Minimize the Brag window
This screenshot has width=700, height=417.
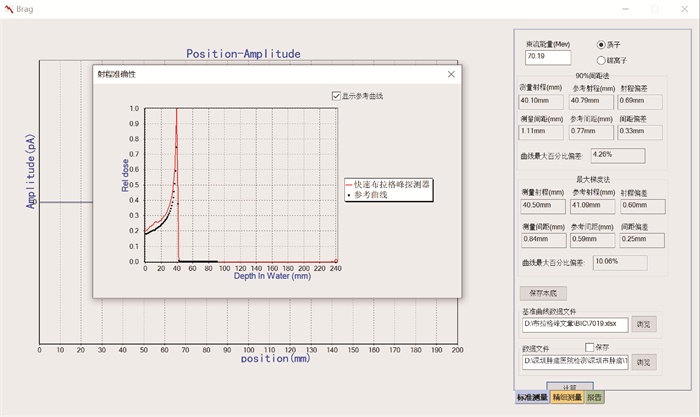click(x=626, y=9)
